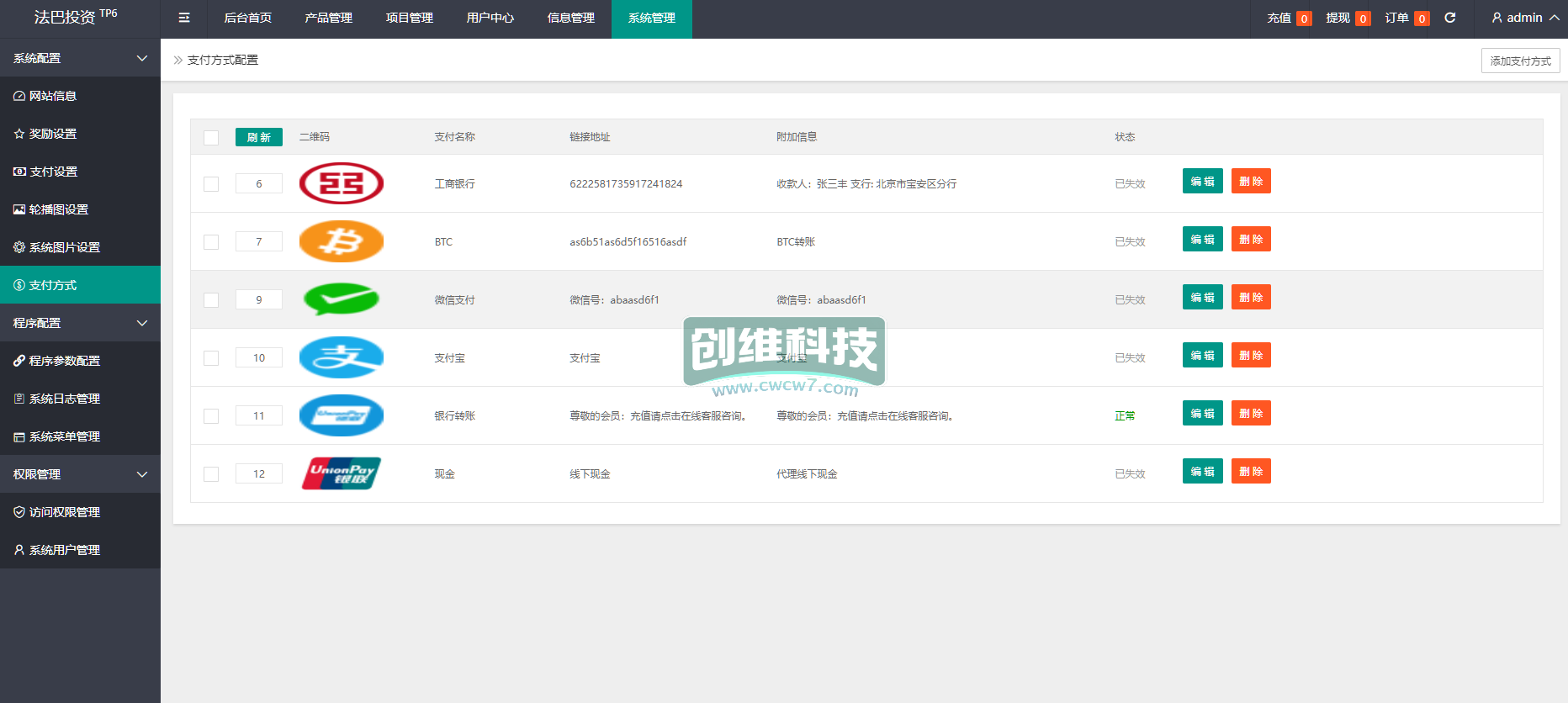Collapse the 系统配置 sidebar group

(80, 58)
